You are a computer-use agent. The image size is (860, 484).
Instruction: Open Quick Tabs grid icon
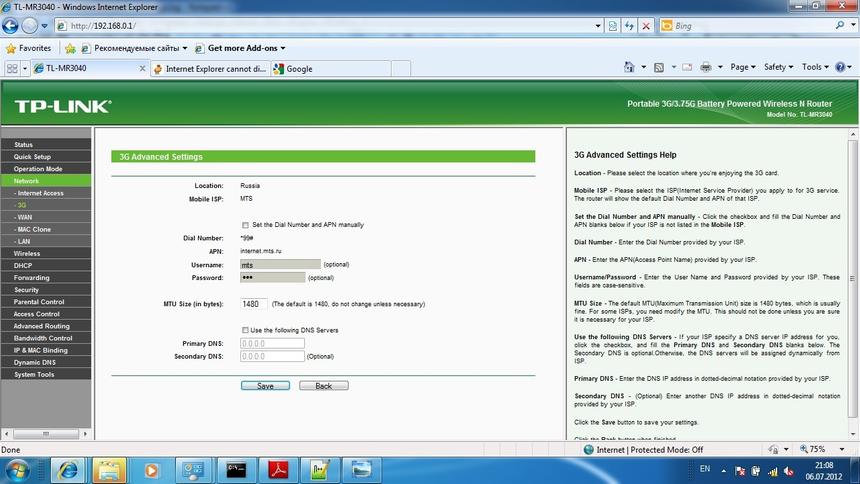coord(12,69)
